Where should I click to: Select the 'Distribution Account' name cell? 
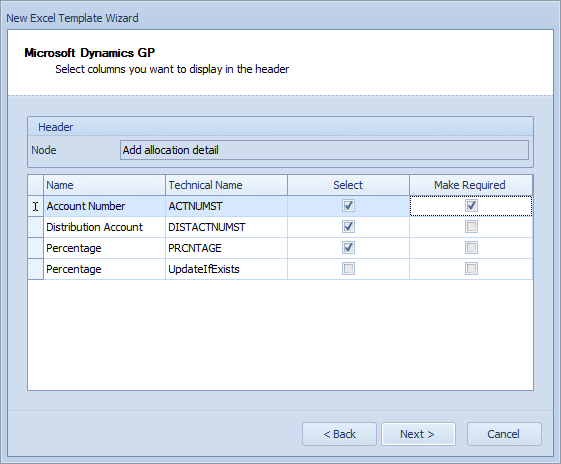[104, 227]
